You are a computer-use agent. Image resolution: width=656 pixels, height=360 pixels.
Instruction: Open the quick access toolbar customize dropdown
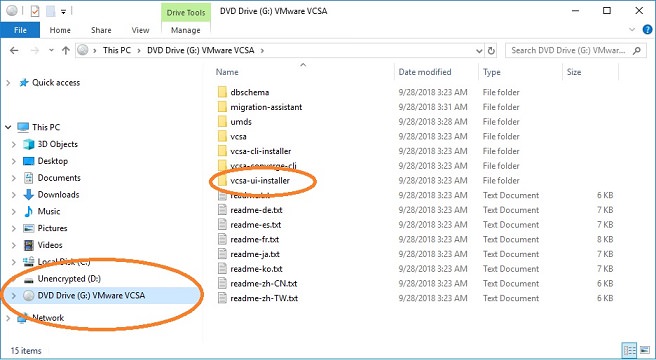pos(63,12)
